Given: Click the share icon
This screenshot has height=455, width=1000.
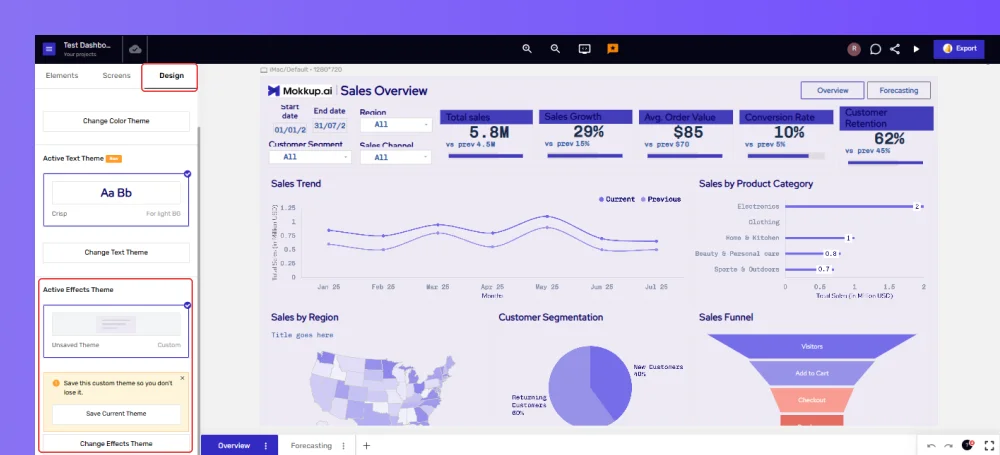Looking at the screenshot, I should [x=895, y=49].
